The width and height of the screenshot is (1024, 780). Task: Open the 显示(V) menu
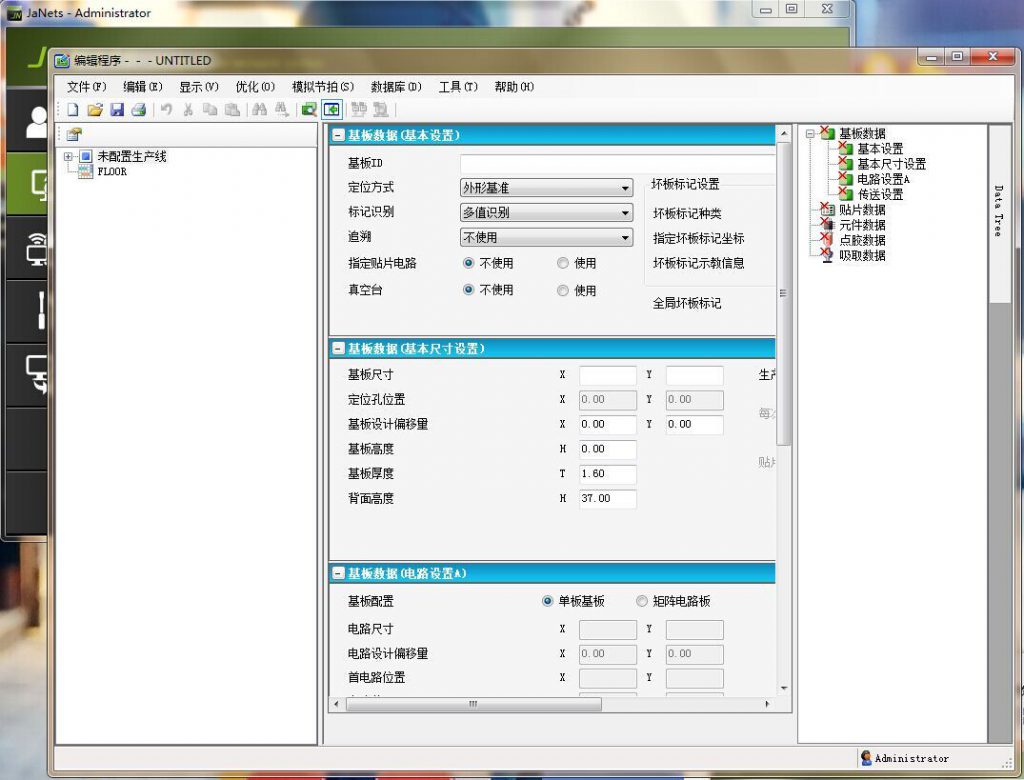(x=199, y=87)
